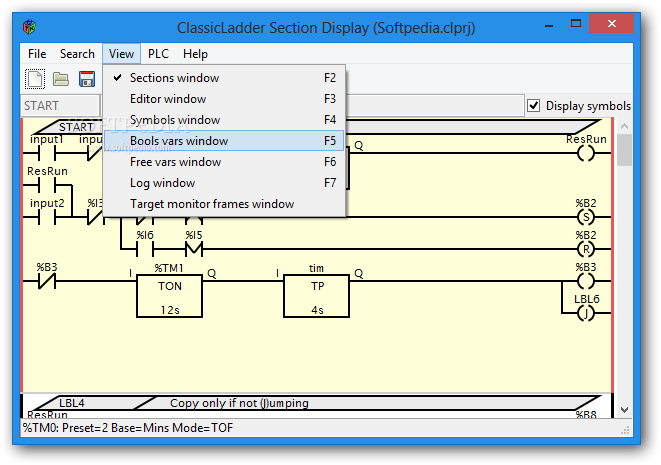Maximize the ClassicLadder window
The image size is (661, 465).
tap(576, 24)
